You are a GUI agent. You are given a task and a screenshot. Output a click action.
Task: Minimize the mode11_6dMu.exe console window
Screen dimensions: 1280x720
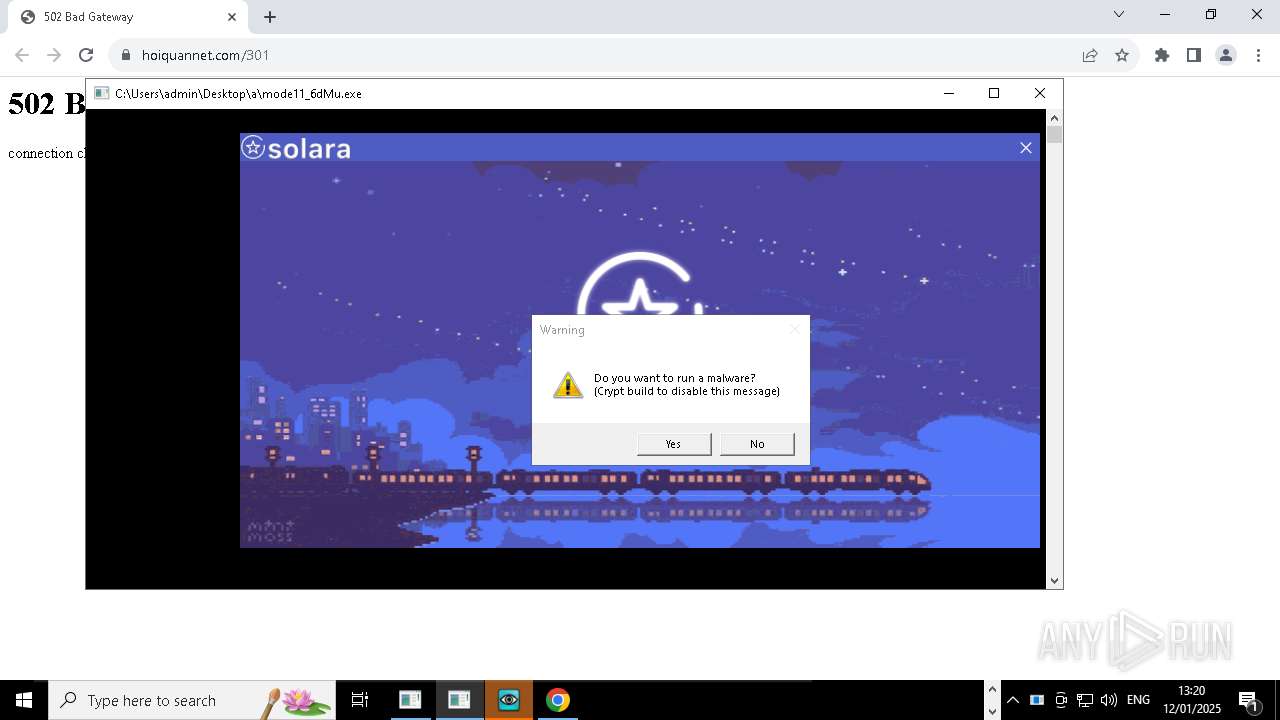coord(948,93)
